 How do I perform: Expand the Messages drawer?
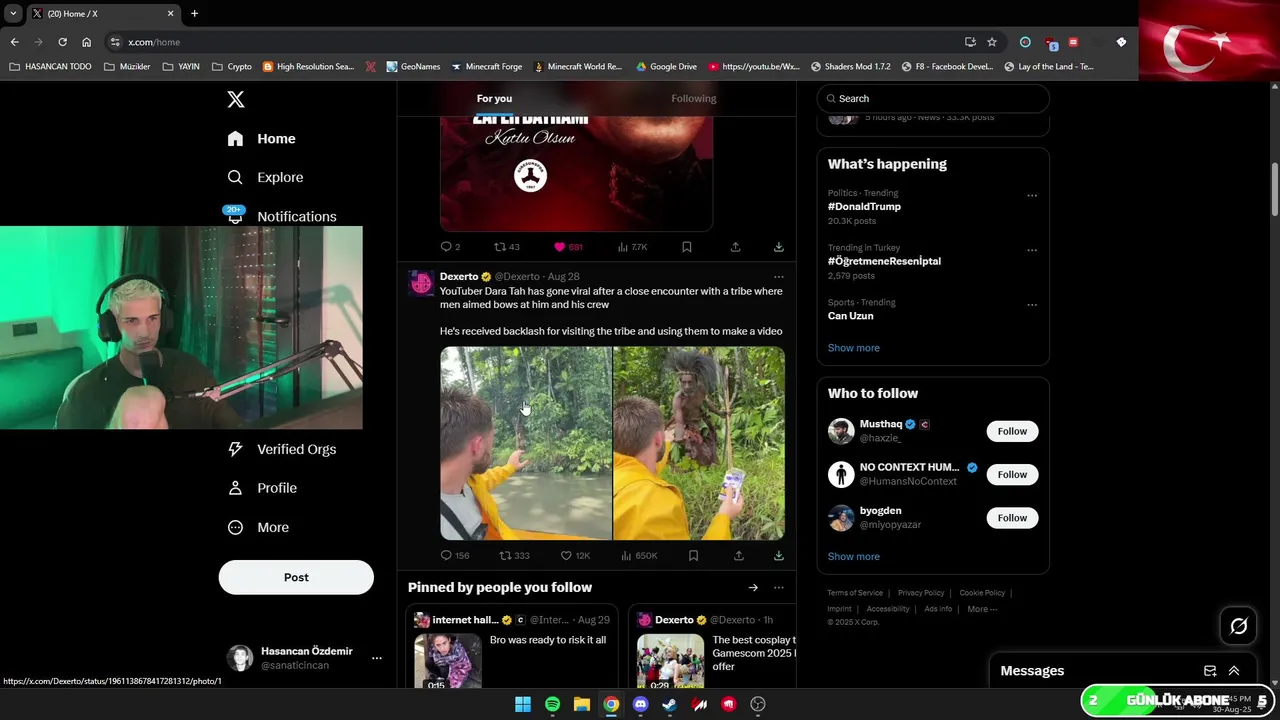[x=1234, y=671]
